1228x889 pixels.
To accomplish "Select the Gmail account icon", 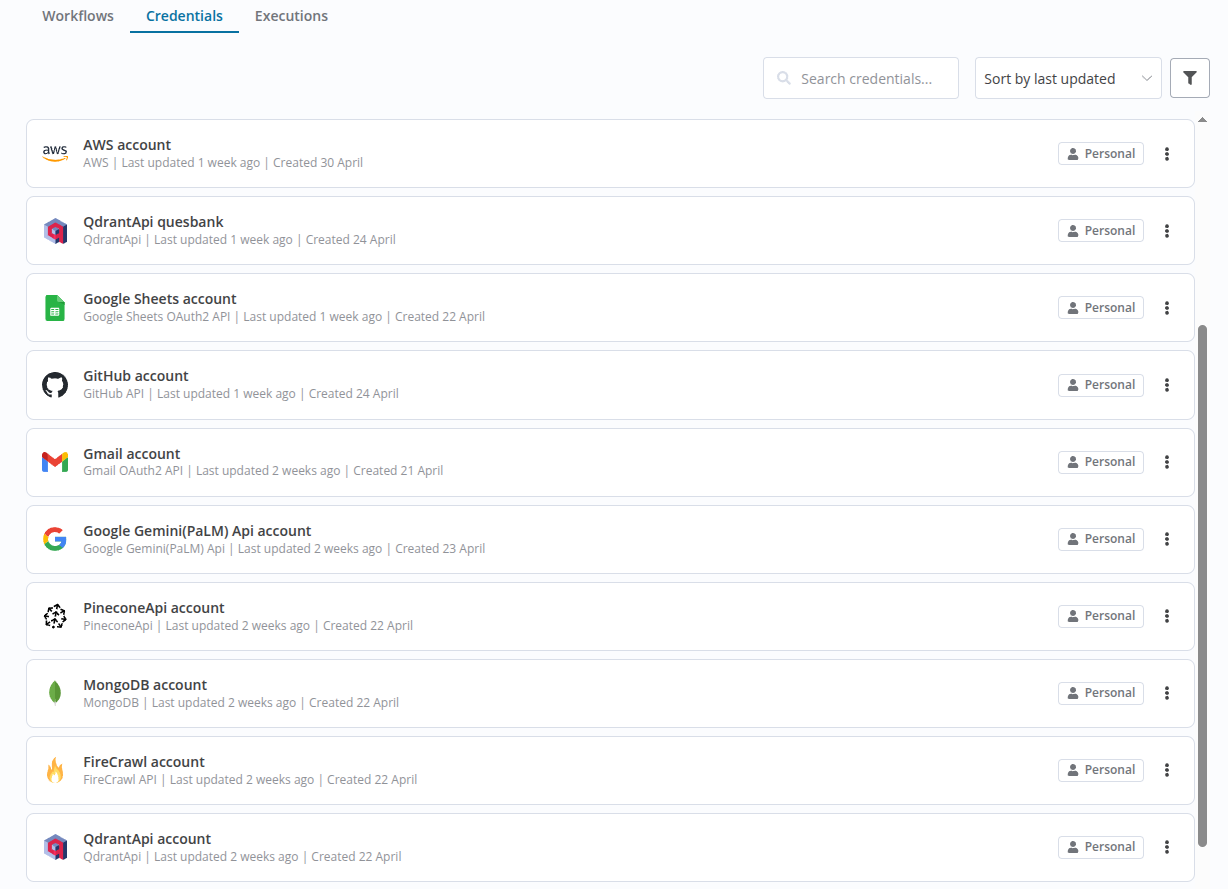I will coord(55,461).
